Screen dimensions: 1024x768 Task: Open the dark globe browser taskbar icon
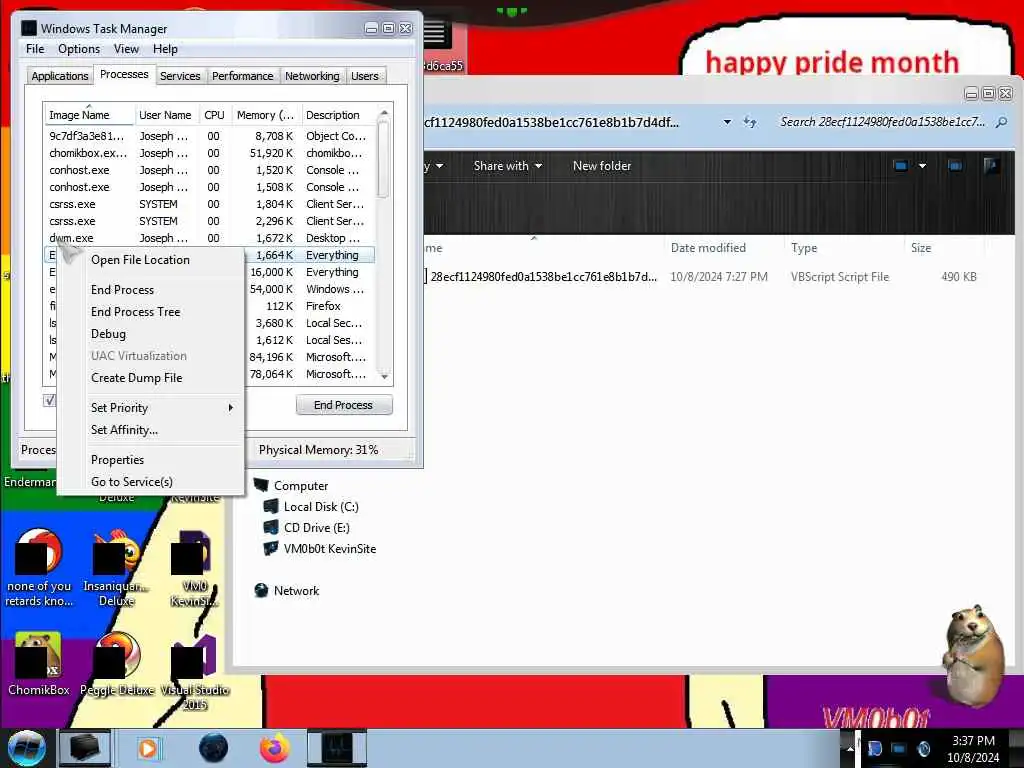pos(213,748)
